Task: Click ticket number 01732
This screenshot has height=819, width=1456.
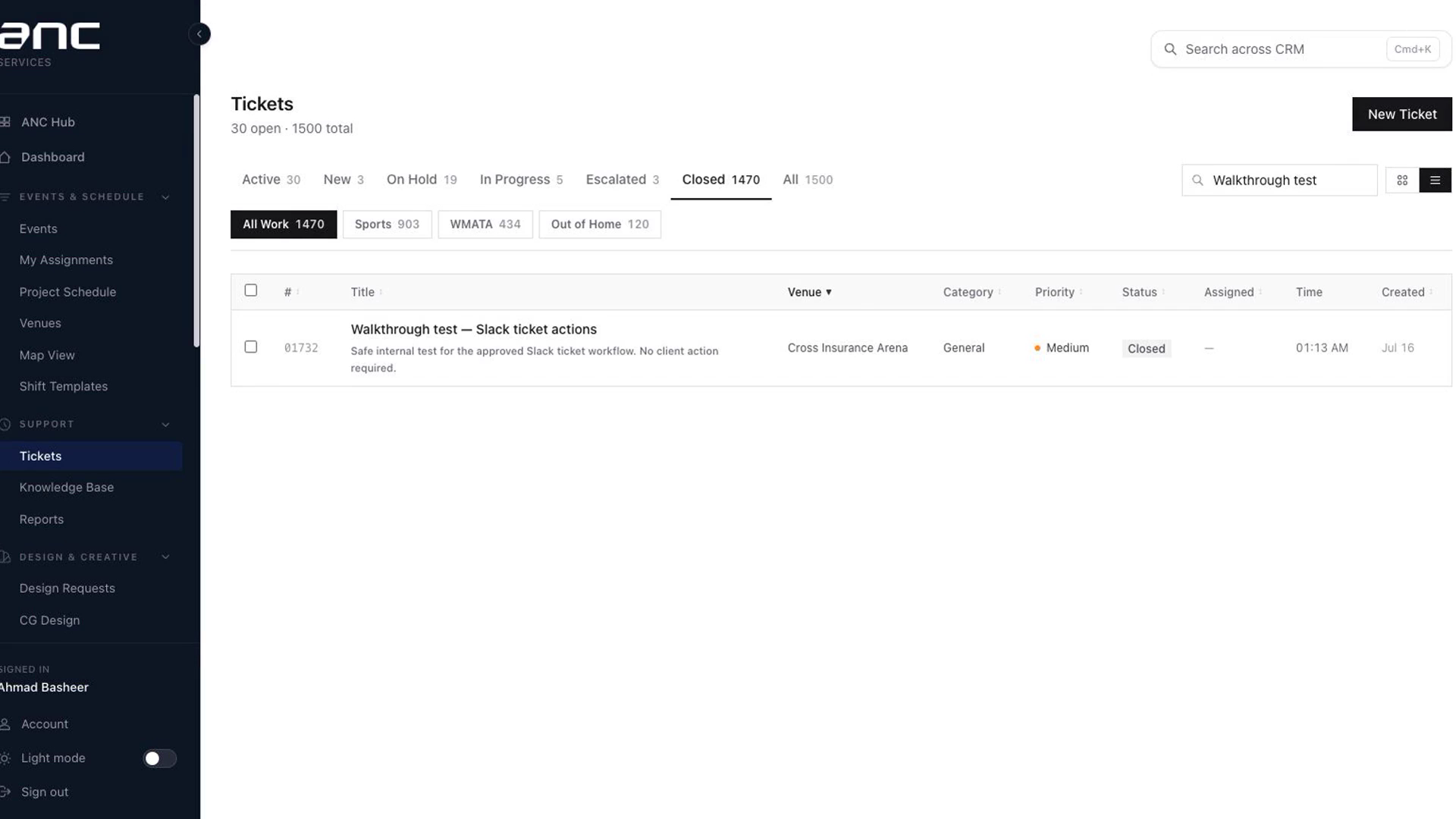Action: pos(301,348)
